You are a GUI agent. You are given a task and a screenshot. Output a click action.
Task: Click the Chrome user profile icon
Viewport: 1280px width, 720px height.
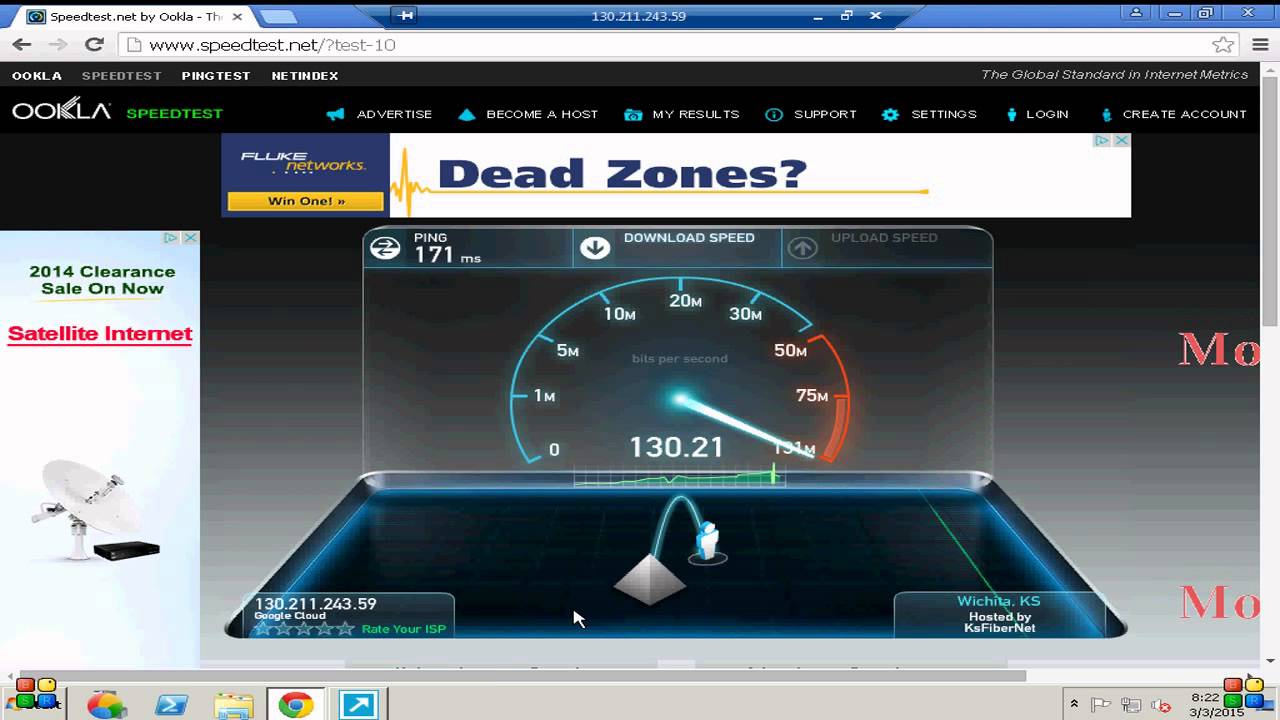tap(1137, 13)
